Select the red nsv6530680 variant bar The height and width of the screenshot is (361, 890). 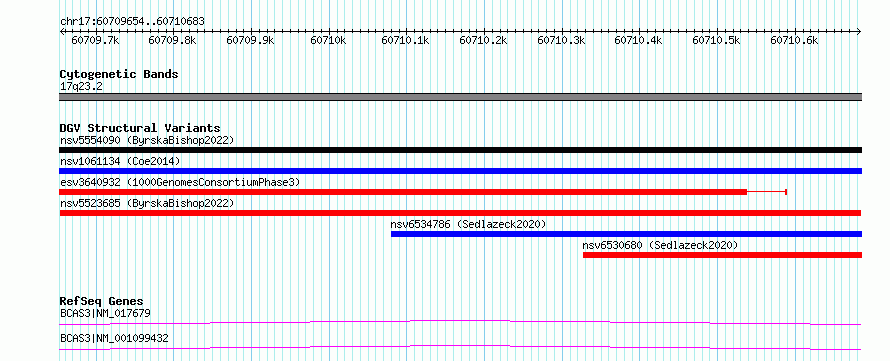723,255
